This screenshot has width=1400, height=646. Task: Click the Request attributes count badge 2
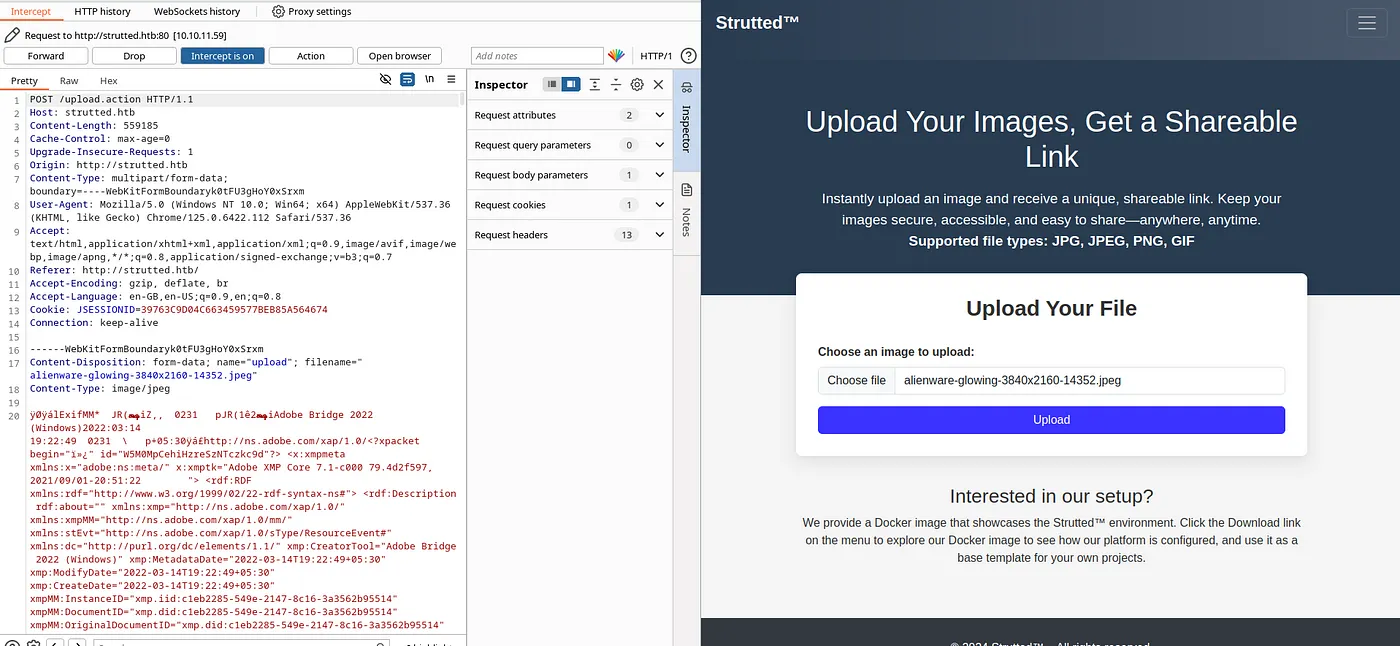coord(628,115)
